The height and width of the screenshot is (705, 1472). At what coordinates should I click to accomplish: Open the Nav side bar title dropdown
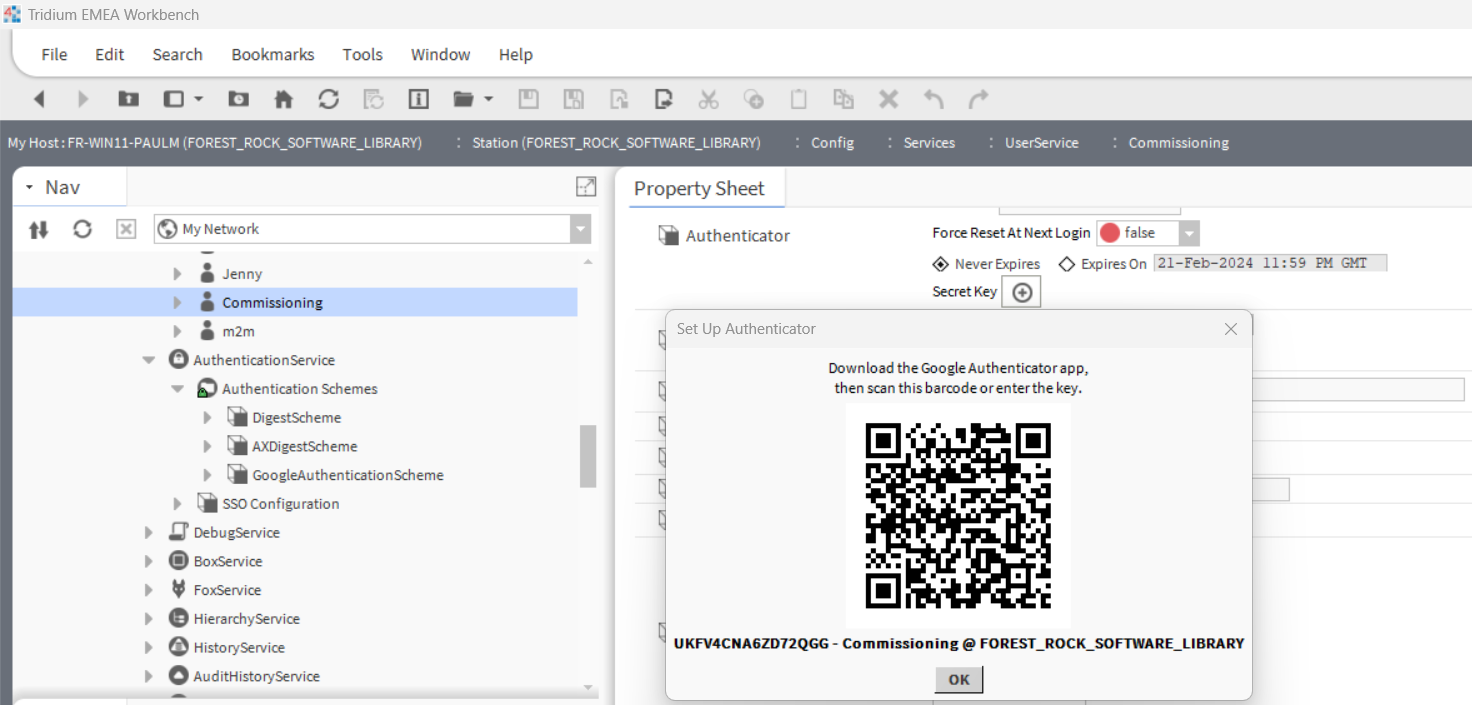(x=30, y=188)
